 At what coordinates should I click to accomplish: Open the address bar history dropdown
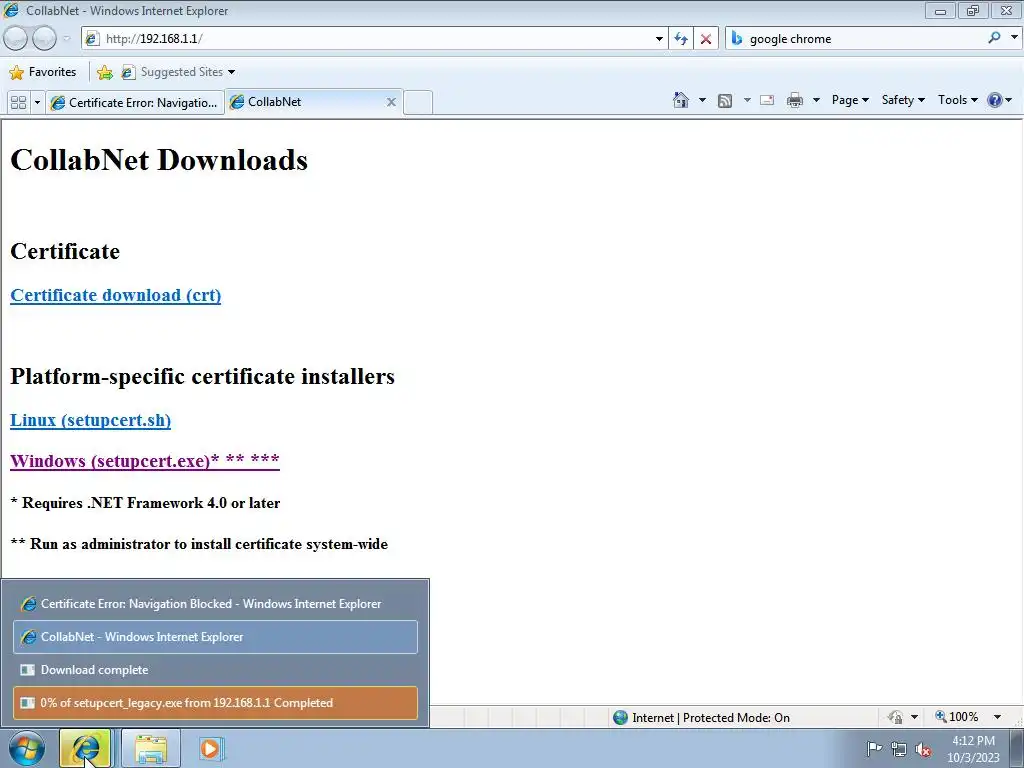(659, 39)
